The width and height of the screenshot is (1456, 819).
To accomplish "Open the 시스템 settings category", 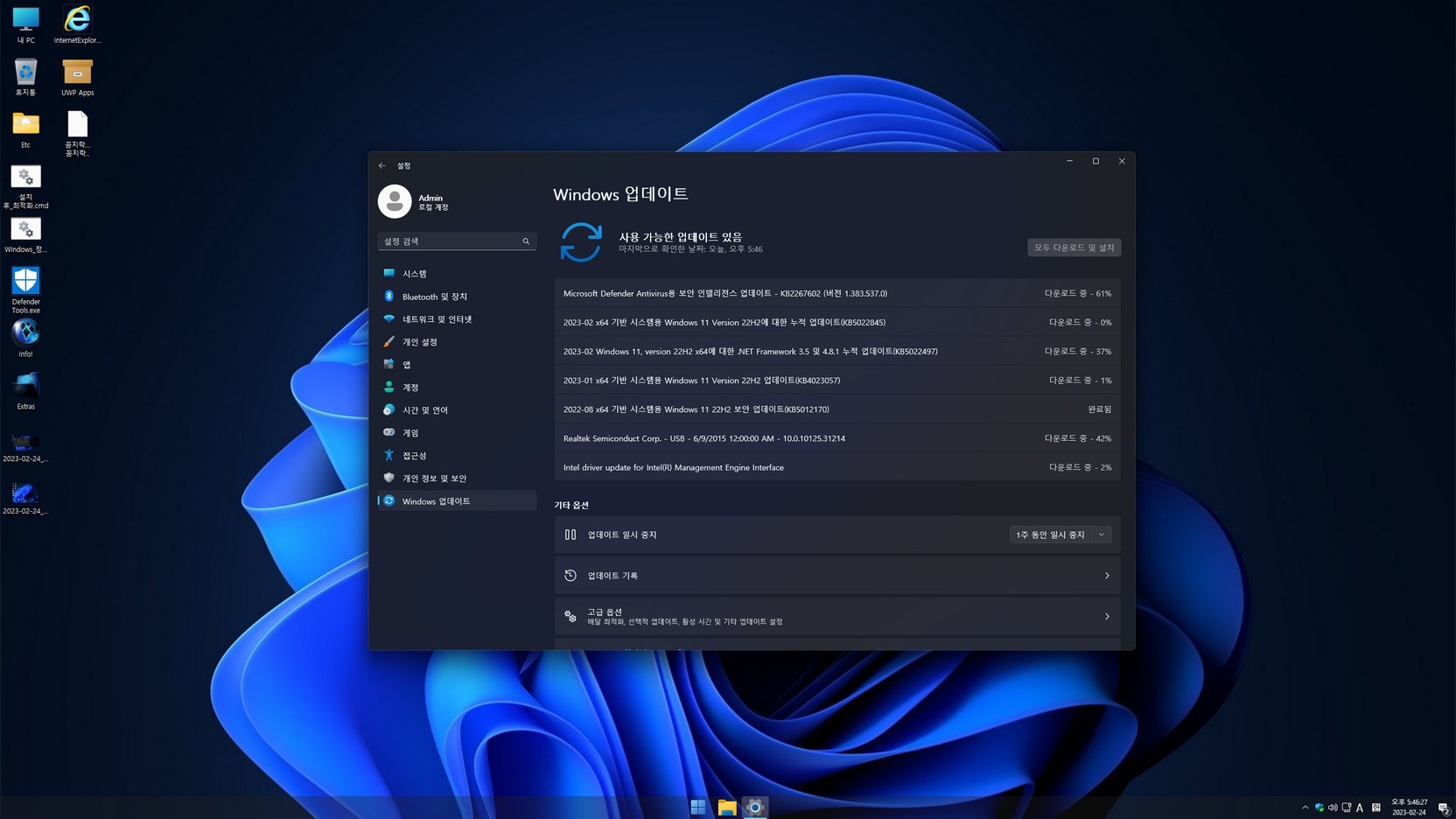I will pyautogui.click(x=457, y=274).
